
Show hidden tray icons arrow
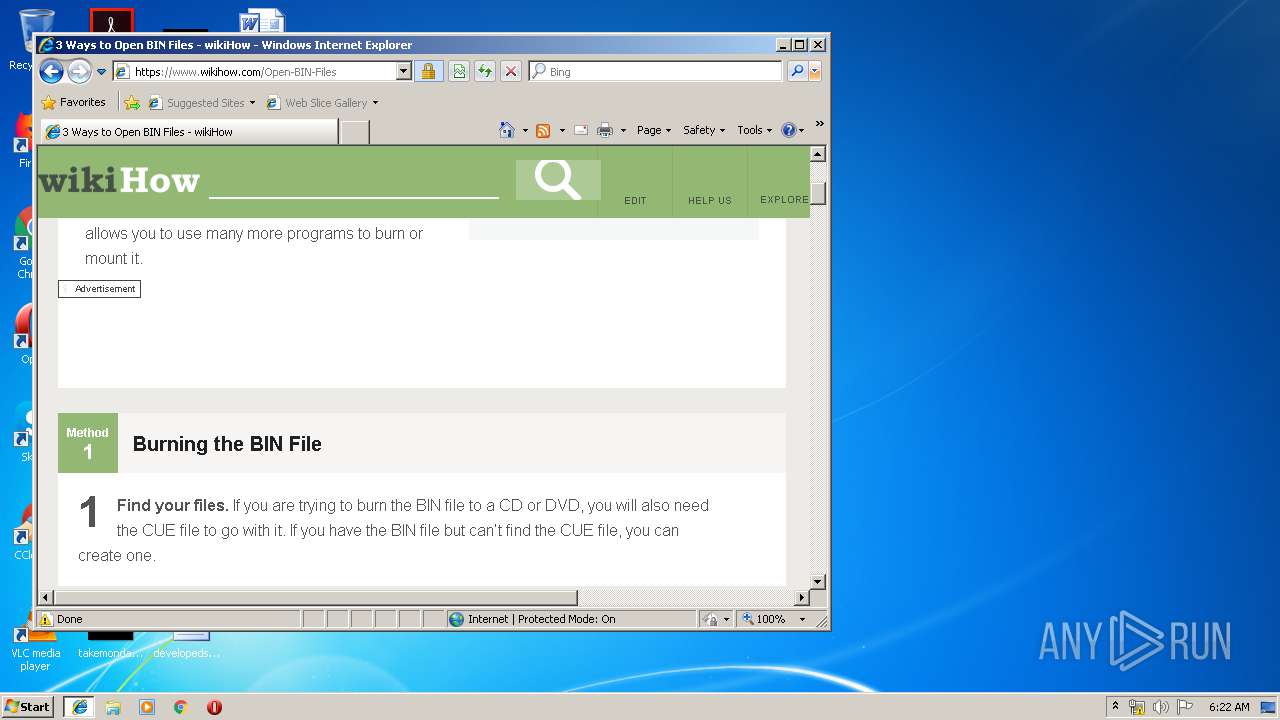point(1115,706)
